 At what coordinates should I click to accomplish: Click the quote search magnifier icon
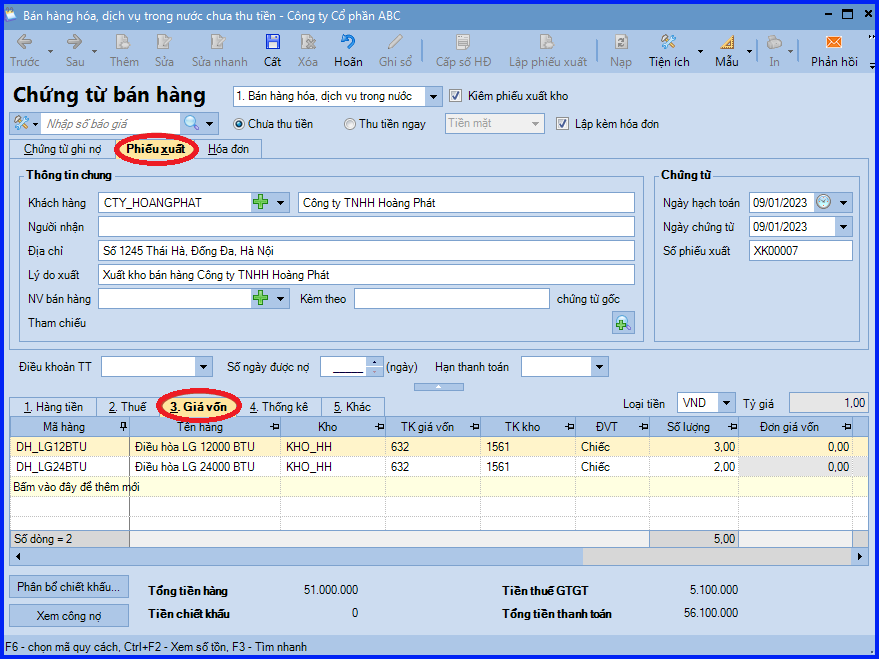[192, 123]
